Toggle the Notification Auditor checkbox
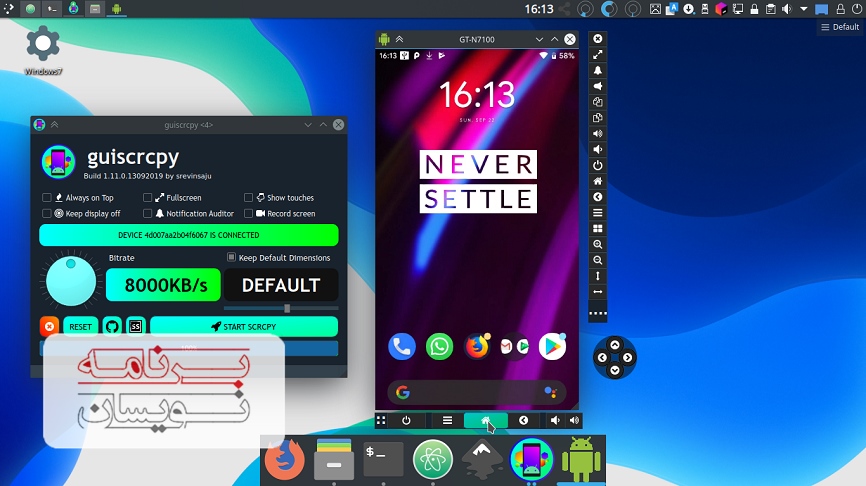The width and height of the screenshot is (866, 486). (147, 213)
